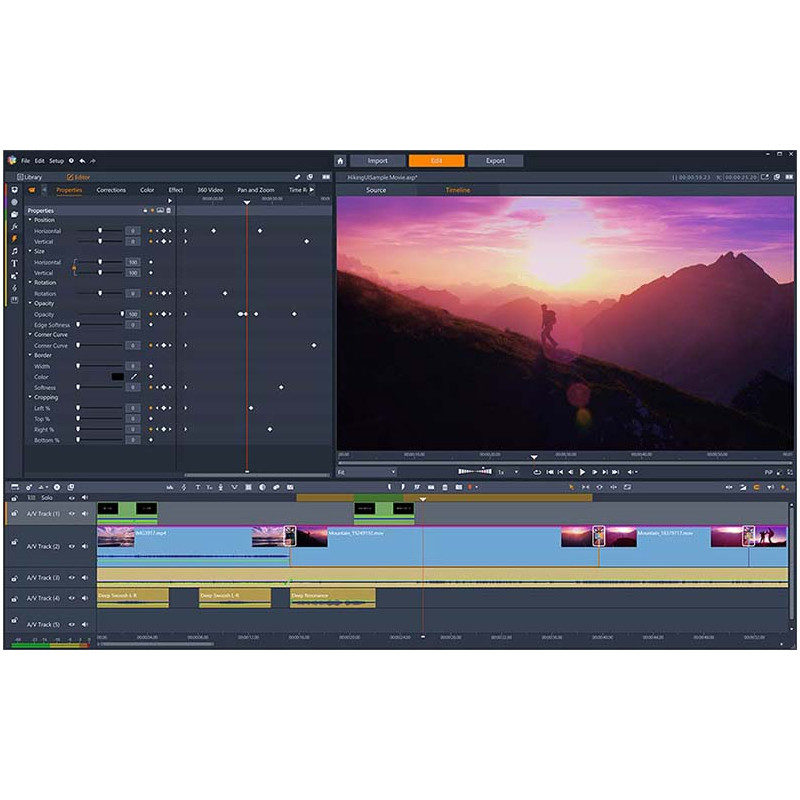Click the Home icon beside Import
The image size is (800, 800).
[x=340, y=160]
